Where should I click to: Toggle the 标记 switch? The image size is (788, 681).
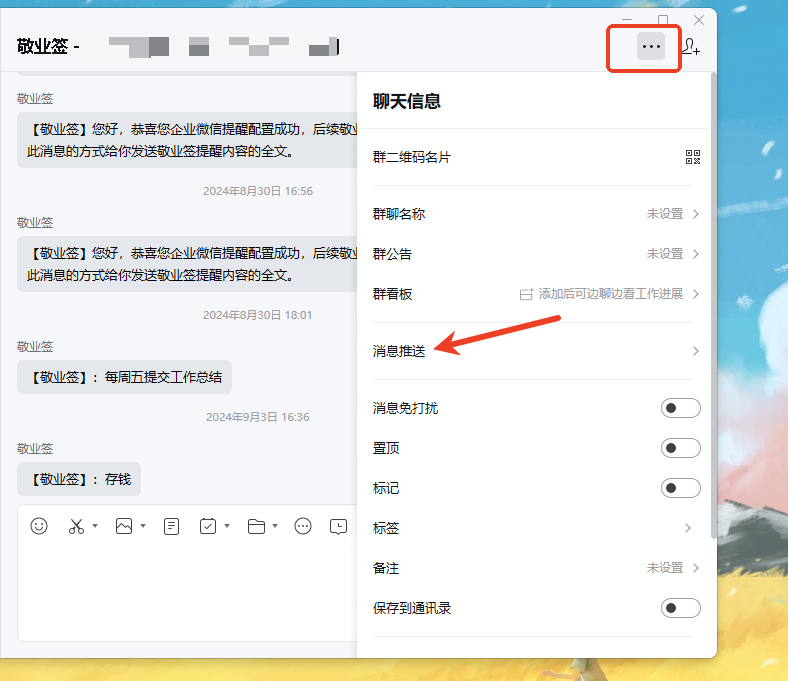click(680, 488)
